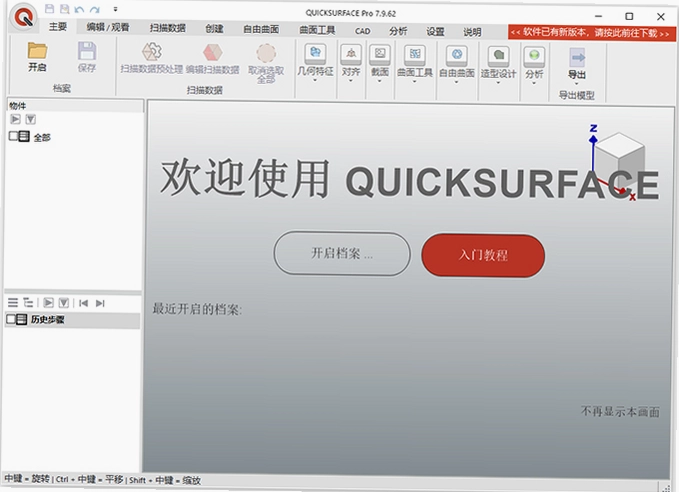Click the 曲面工具 ribbon group icon
The width and height of the screenshot is (679, 492).
tap(414, 55)
